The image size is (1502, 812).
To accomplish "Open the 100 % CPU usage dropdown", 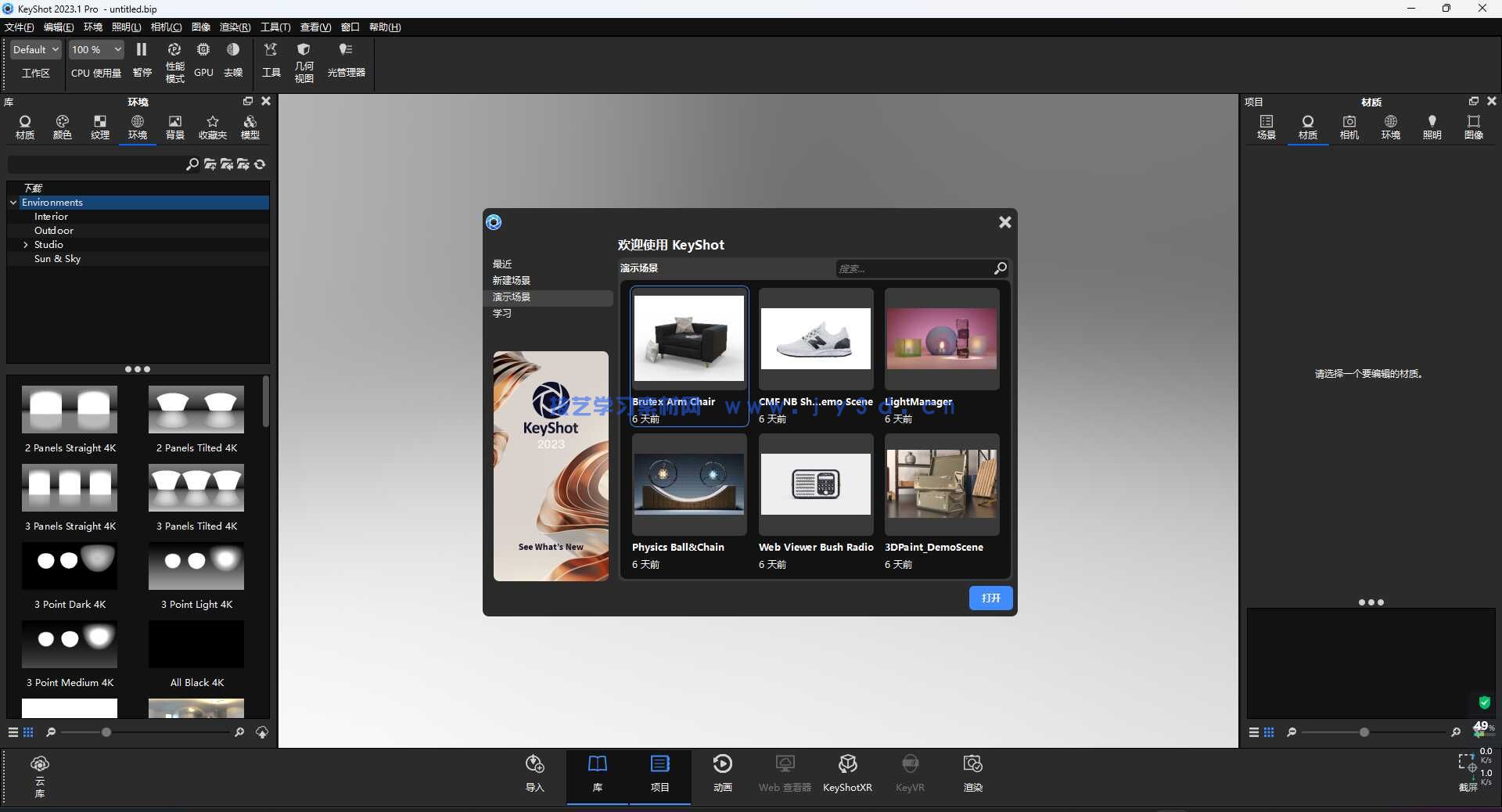I will [96, 49].
